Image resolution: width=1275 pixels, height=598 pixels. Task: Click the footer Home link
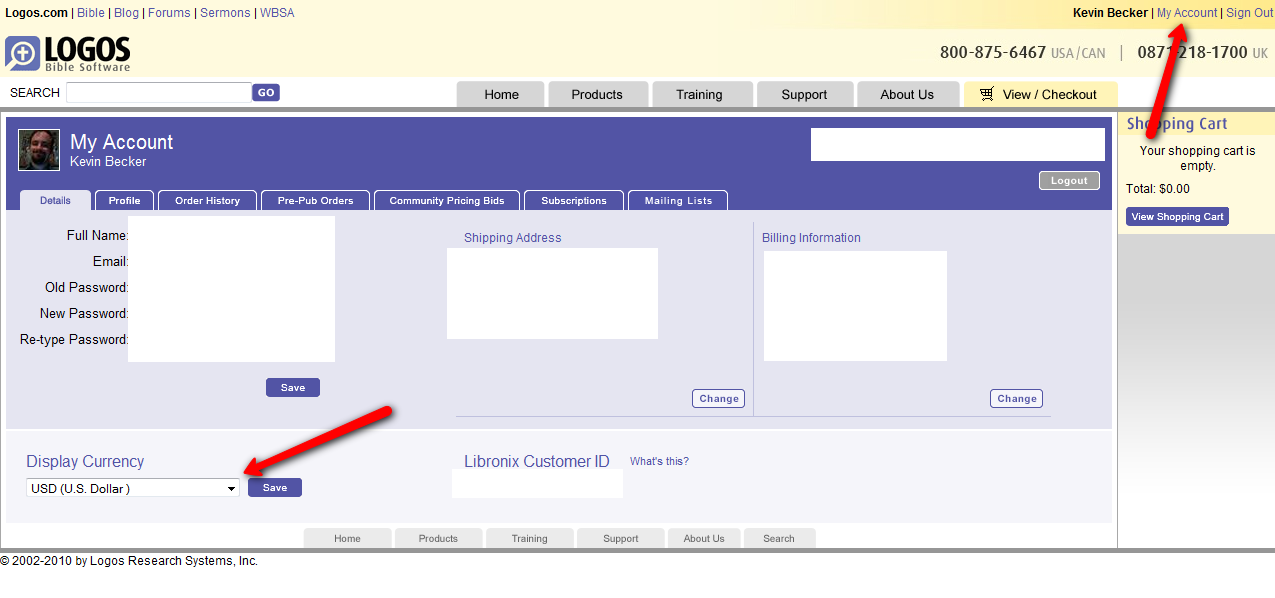point(347,538)
